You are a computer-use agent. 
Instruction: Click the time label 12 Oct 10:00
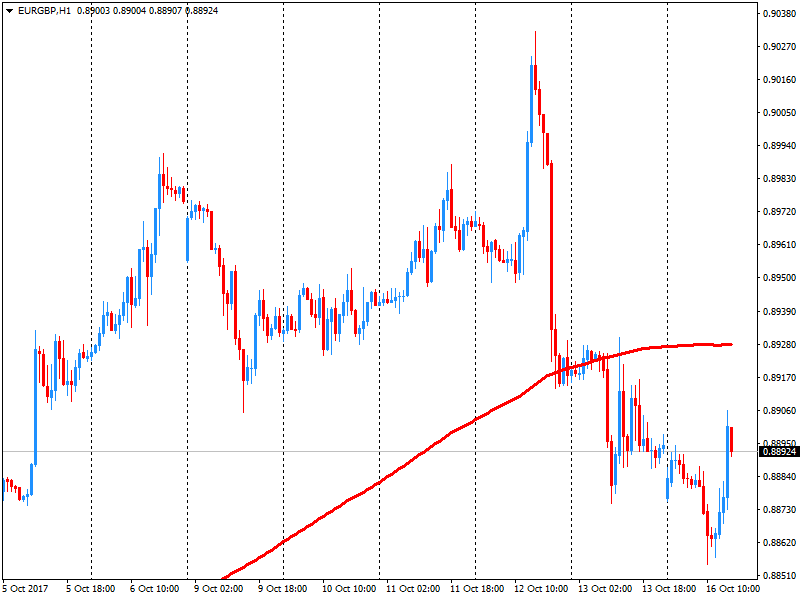(x=541, y=589)
